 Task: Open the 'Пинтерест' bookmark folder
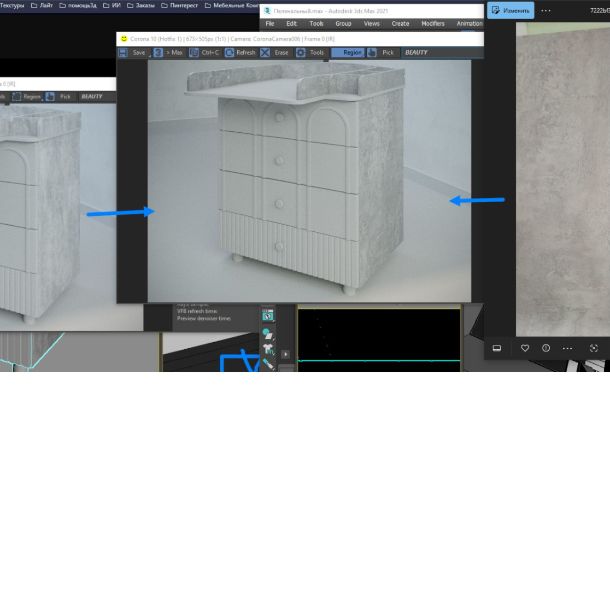coord(179,5)
